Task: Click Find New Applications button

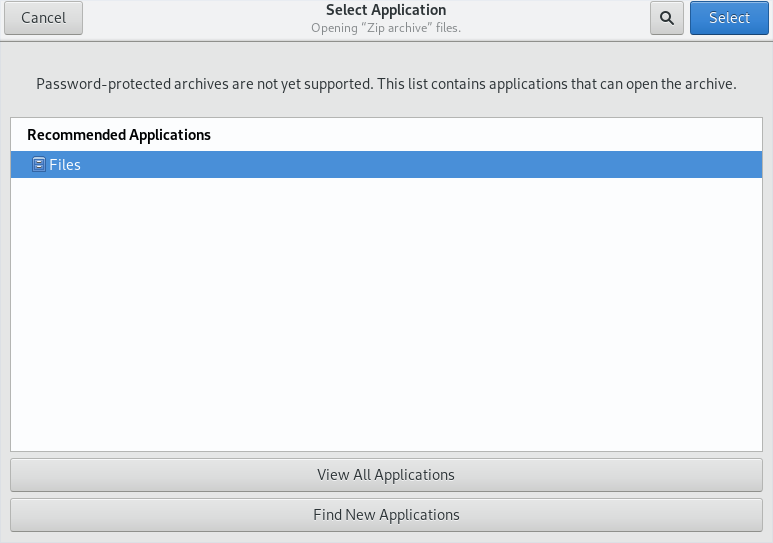Action: pos(386,515)
